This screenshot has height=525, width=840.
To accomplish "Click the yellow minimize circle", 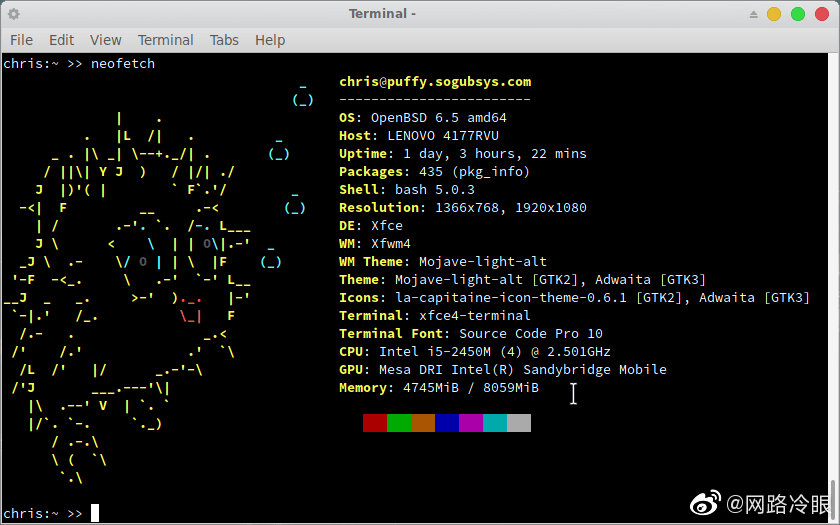I will point(774,14).
